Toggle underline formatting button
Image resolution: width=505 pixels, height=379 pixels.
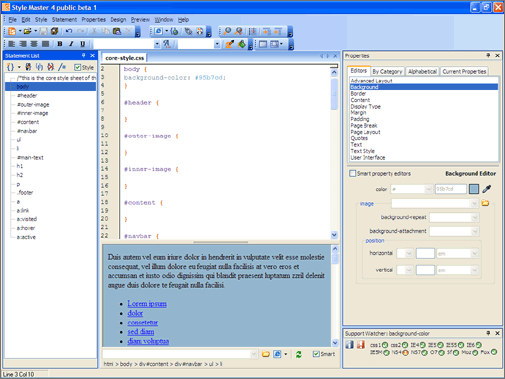coord(82,44)
